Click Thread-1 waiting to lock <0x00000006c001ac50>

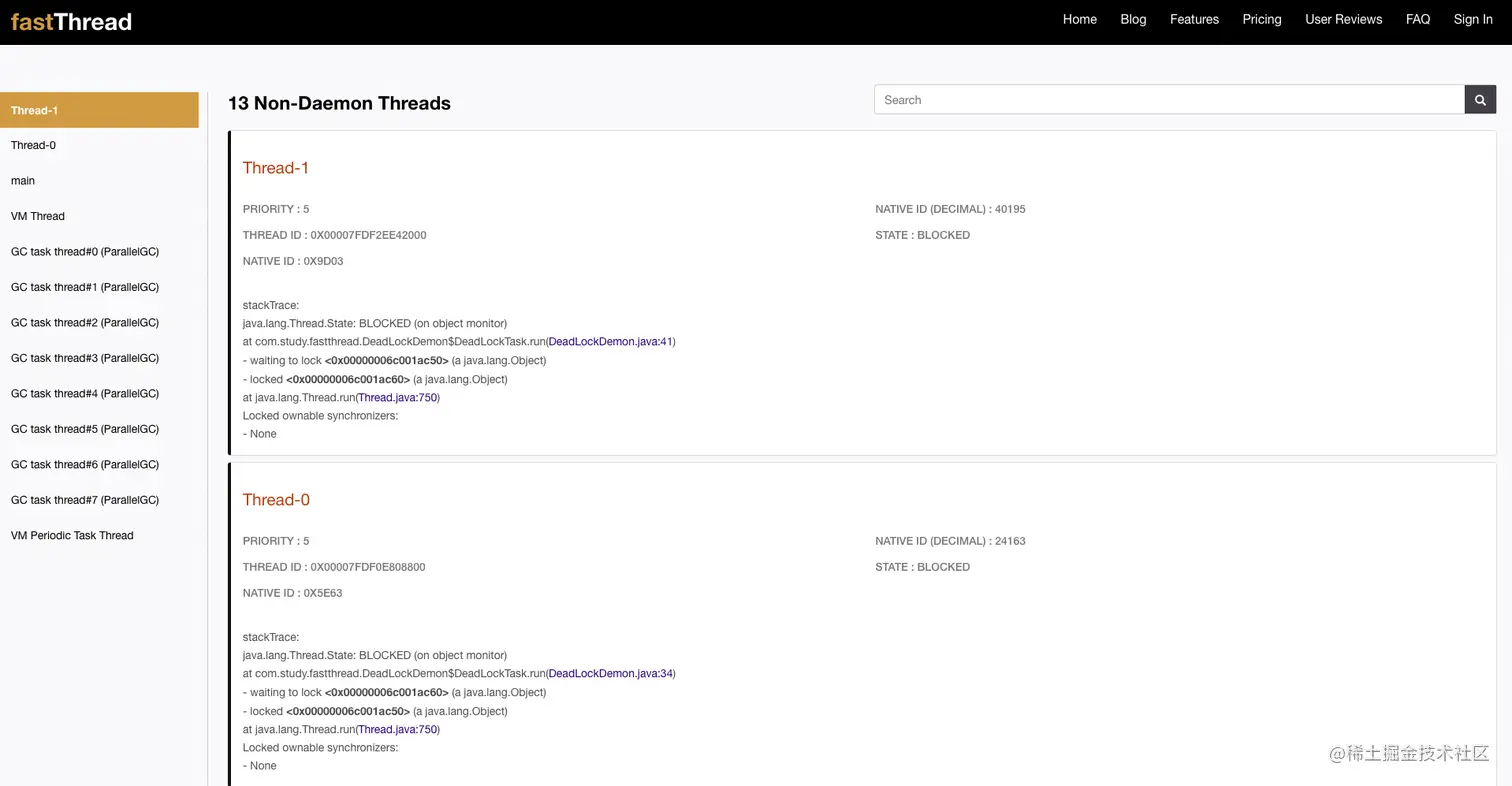click(394, 361)
